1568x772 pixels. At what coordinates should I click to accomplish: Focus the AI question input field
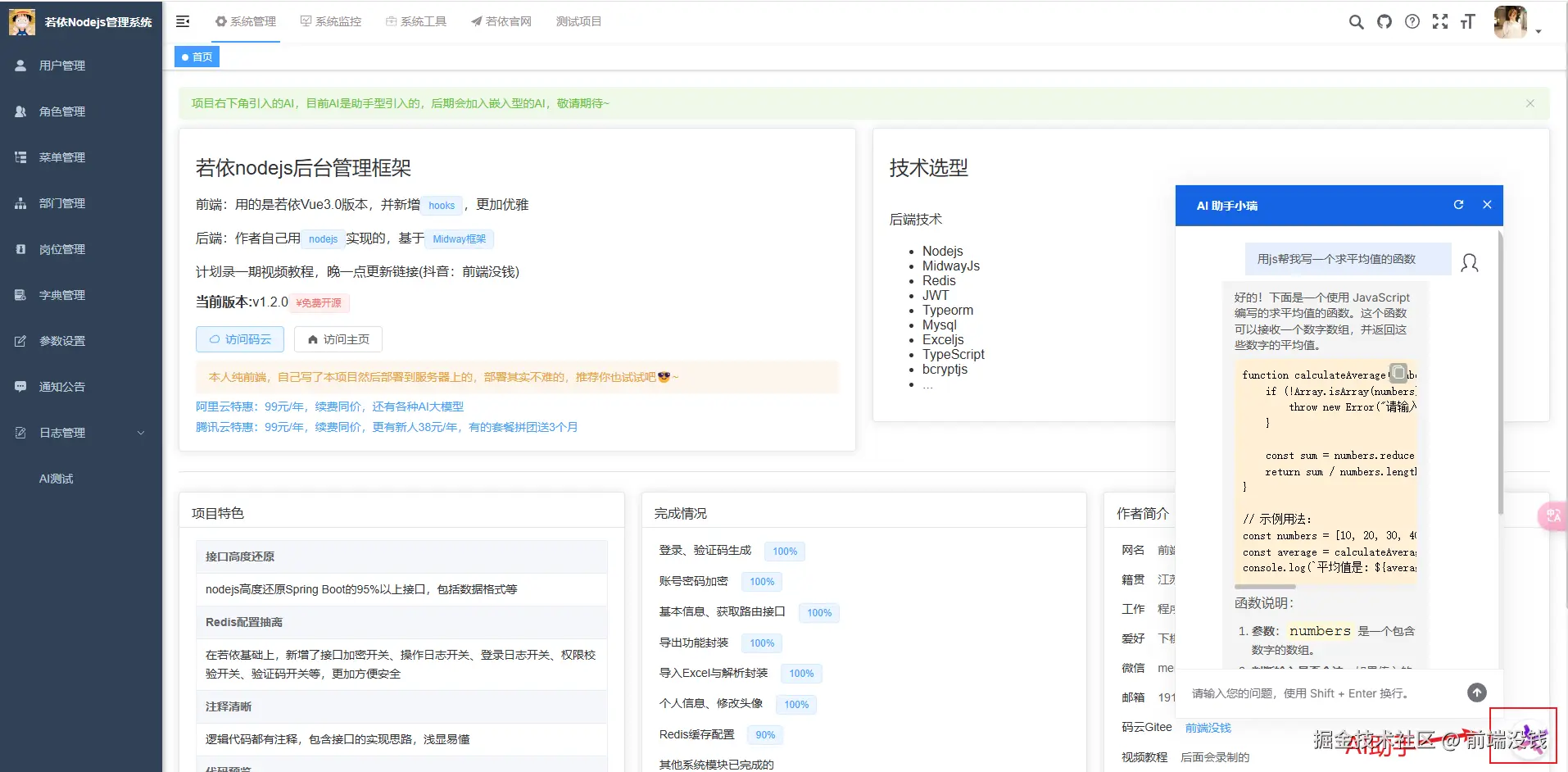point(1321,693)
